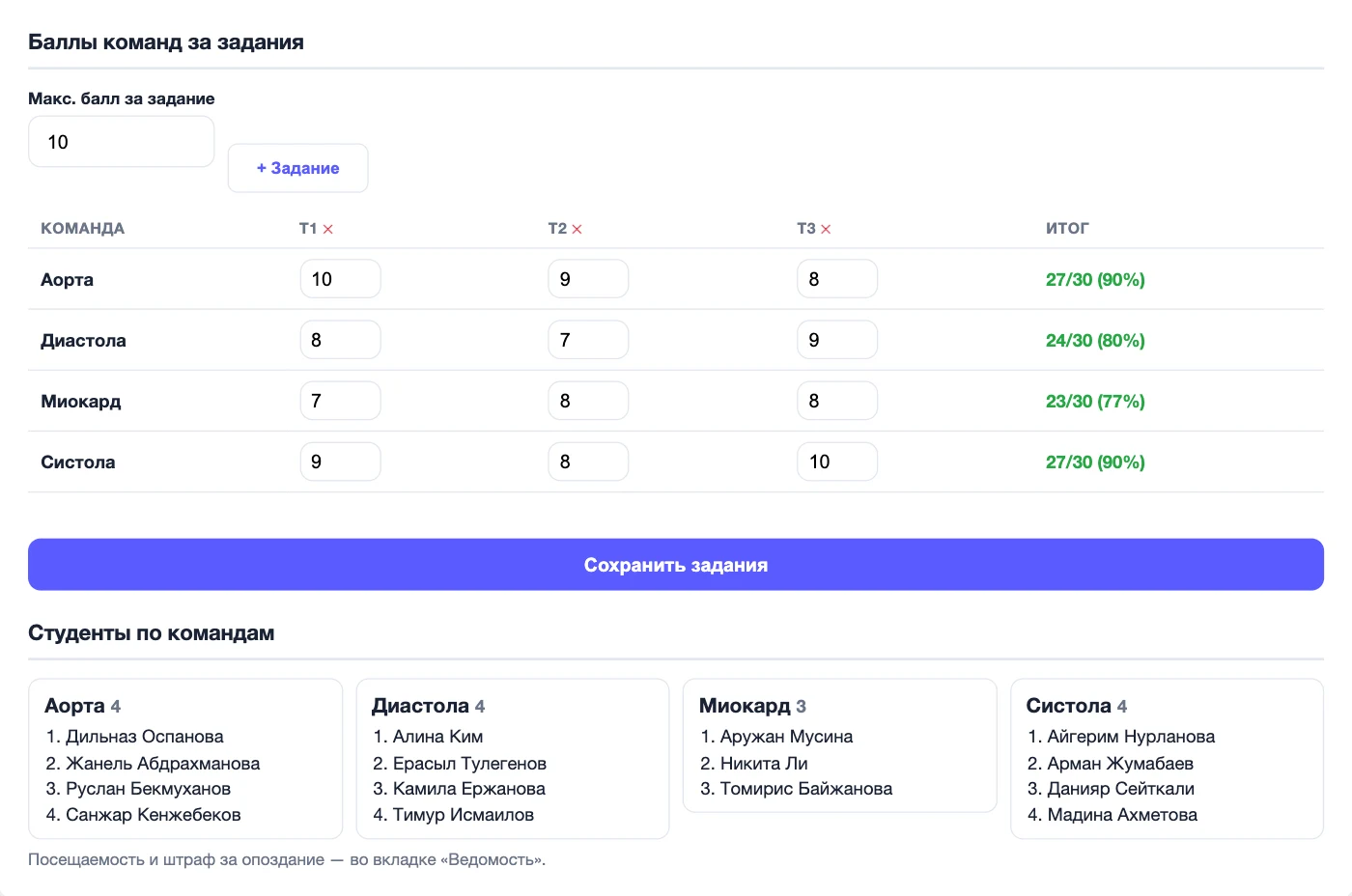Screen dimensions: 1352x896
Task: Edit Систола's T1 score field
Action: point(340,462)
